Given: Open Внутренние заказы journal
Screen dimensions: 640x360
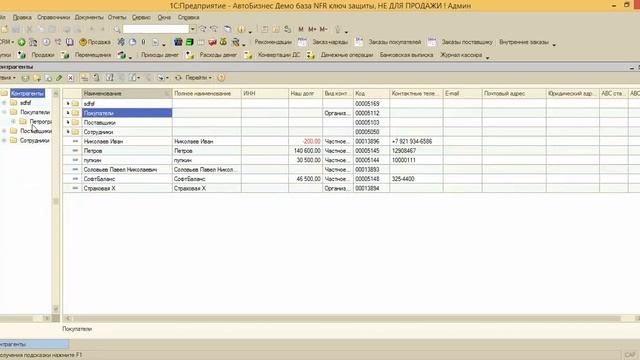Looking at the screenshot, I should click(524, 42).
